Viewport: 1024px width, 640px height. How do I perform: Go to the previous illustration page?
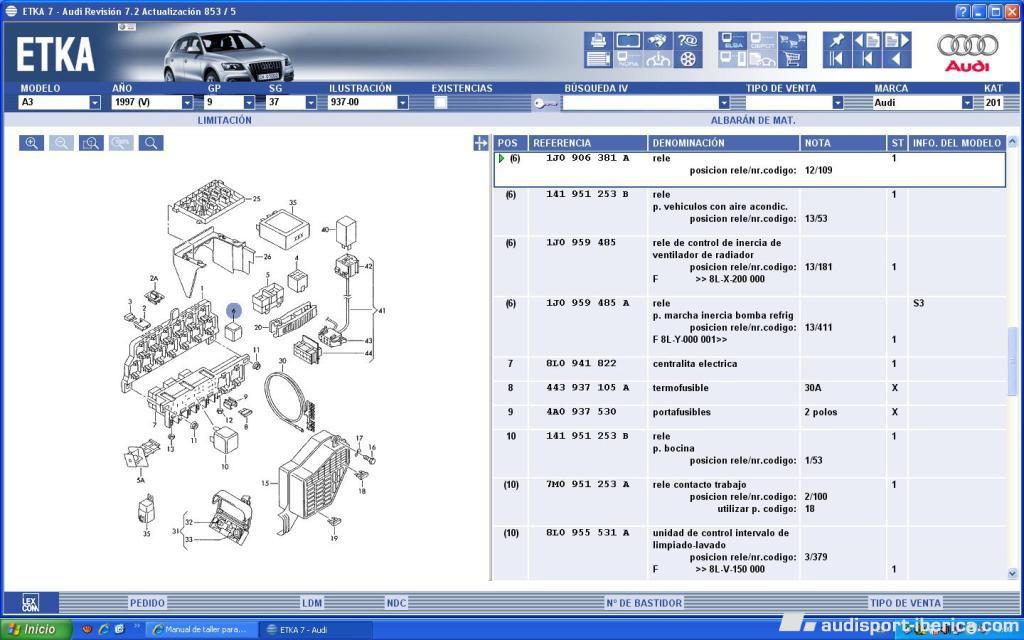[867, 40]
